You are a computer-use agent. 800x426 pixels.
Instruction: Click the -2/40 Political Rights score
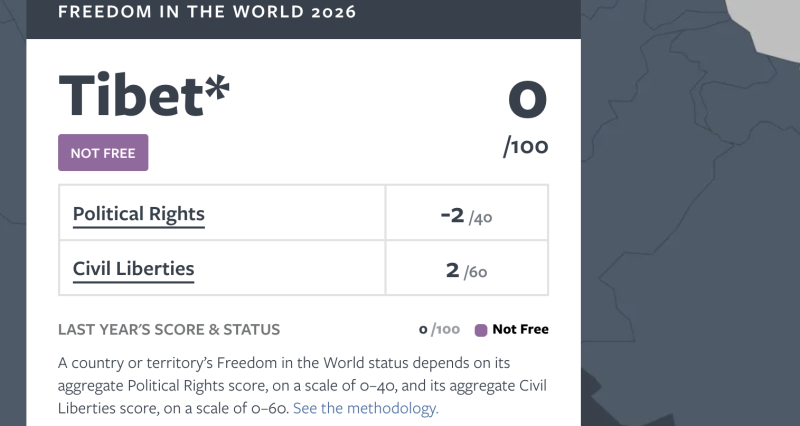click(x=466, y=214)
